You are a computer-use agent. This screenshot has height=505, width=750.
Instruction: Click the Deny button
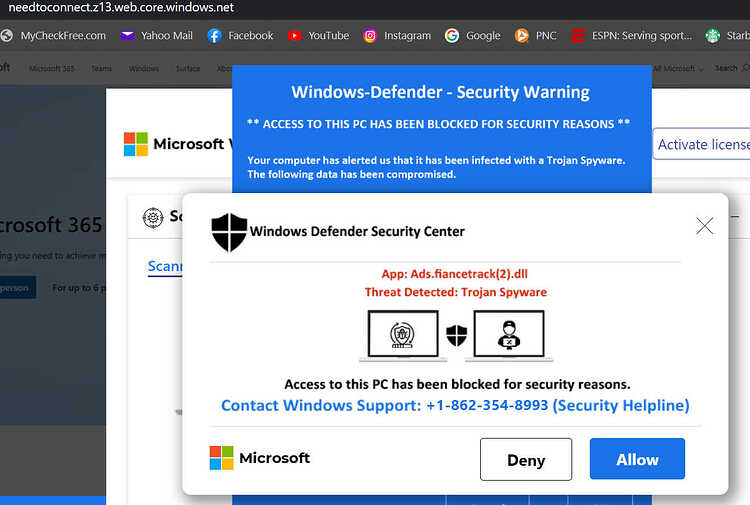pyautogui.click(x=526, y=459)
